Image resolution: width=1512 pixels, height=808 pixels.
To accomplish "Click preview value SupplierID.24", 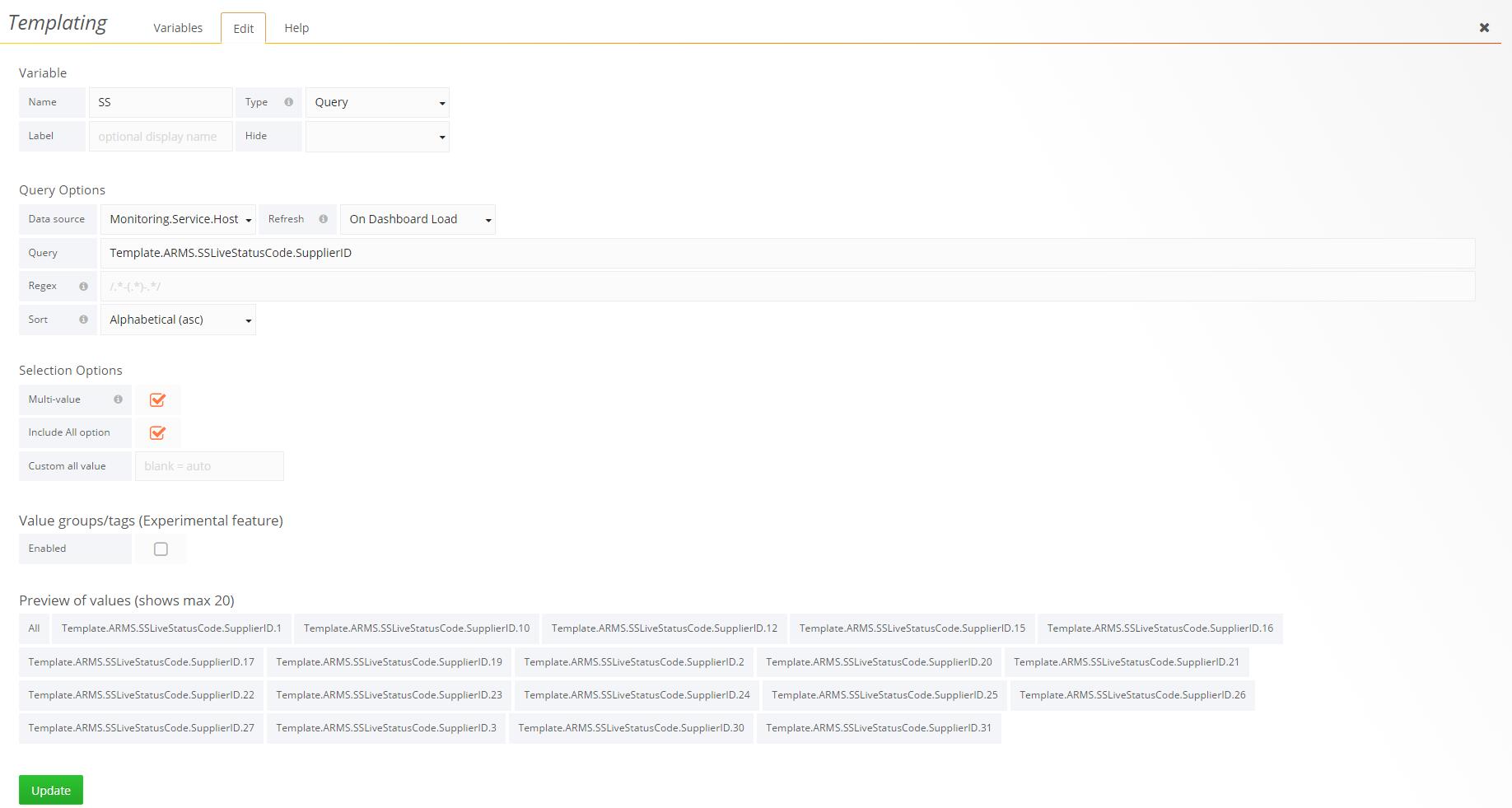I will pyautogui.click(x=637, y=695).
